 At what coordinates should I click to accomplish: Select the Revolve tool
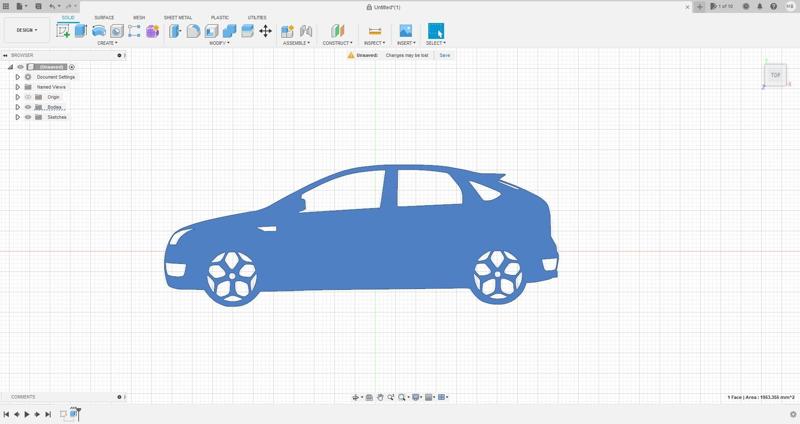[98, 31]
